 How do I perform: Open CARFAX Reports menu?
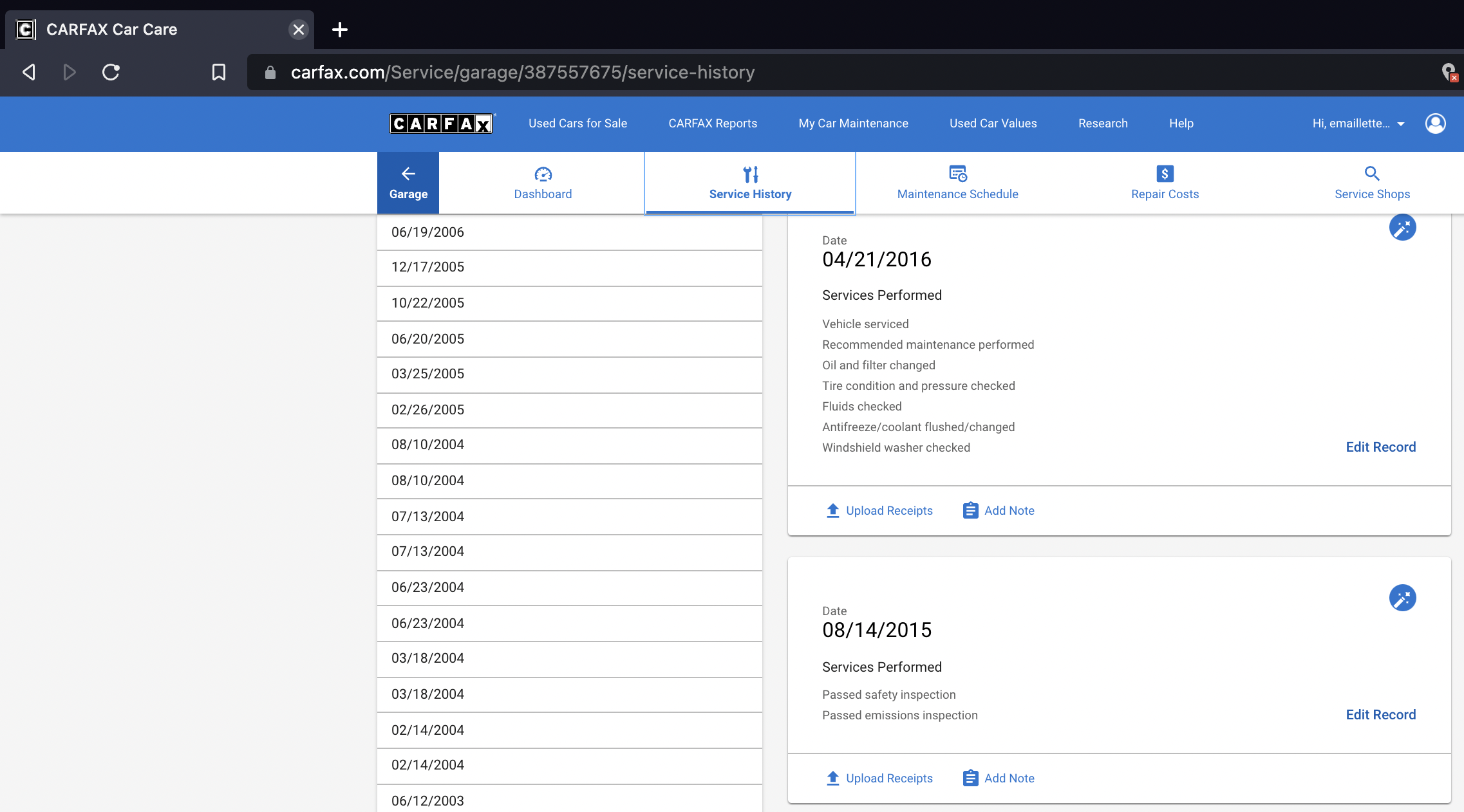[713, 123]
